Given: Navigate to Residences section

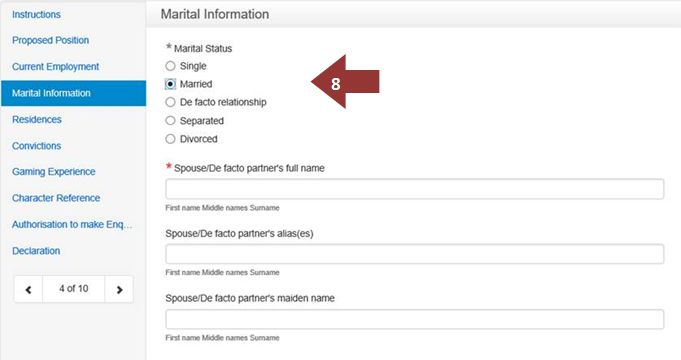Looking at the screenshot, I should pyautogui.click(x=37, y=119).
